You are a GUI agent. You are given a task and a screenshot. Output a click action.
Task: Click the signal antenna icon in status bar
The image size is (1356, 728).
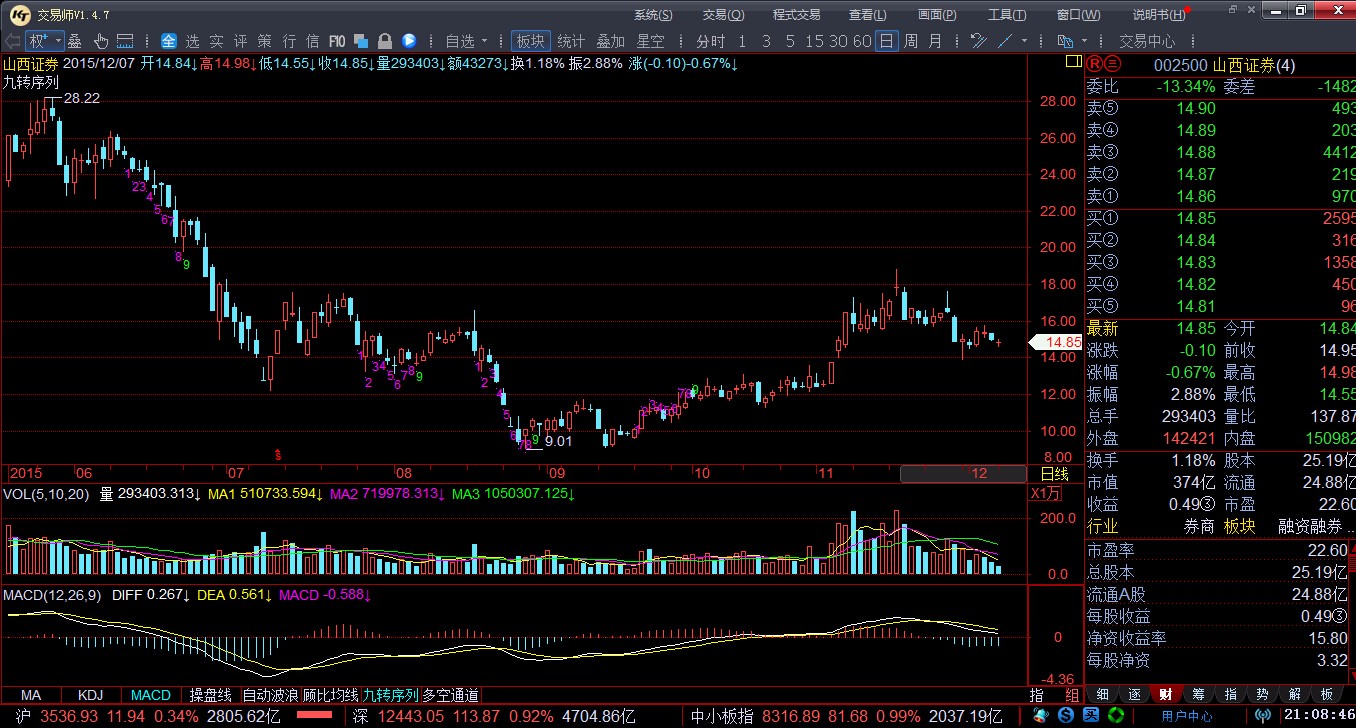[1263, 716]
